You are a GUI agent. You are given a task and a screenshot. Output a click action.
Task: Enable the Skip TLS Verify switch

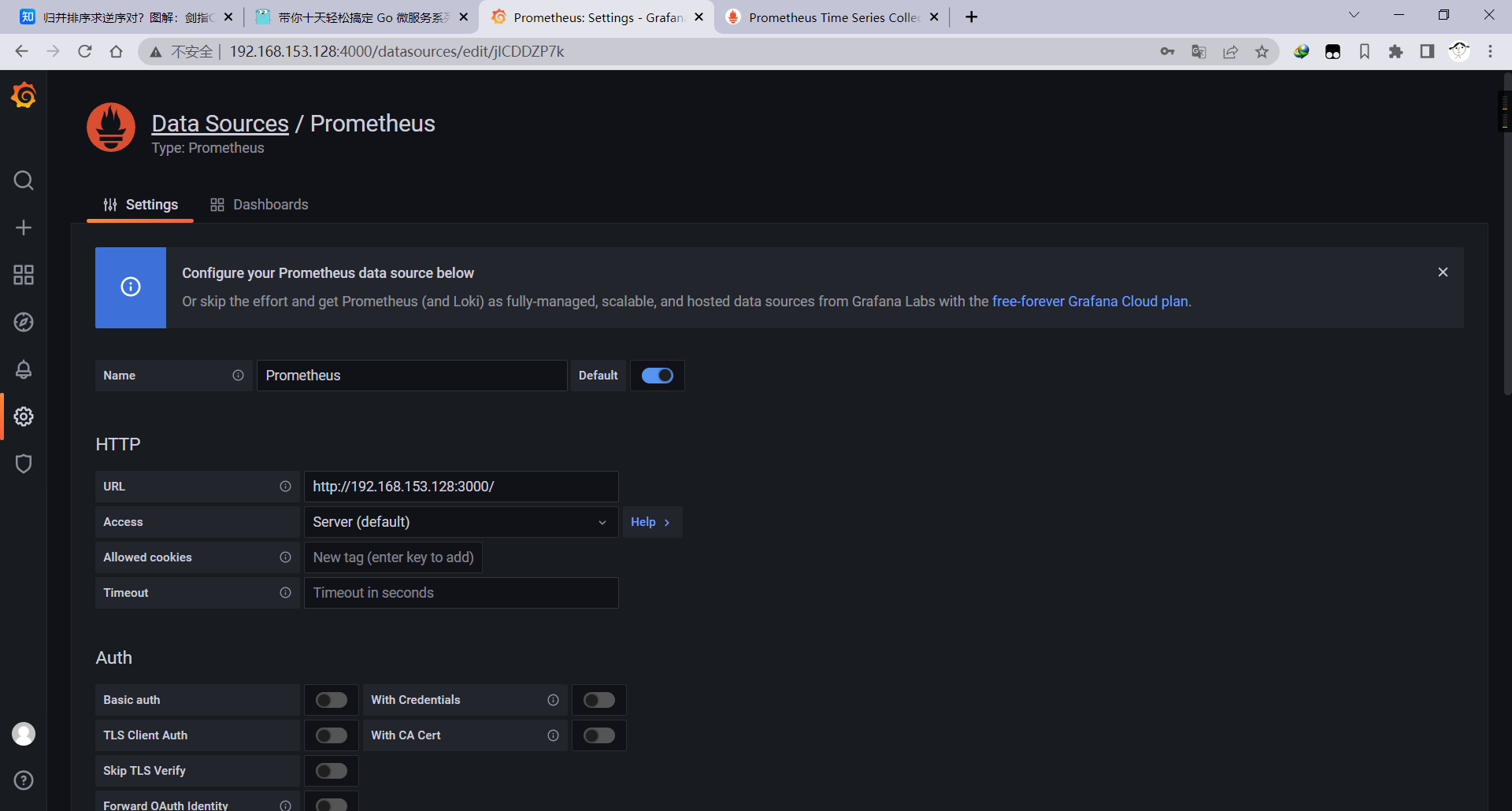click(x=332, y=771)
